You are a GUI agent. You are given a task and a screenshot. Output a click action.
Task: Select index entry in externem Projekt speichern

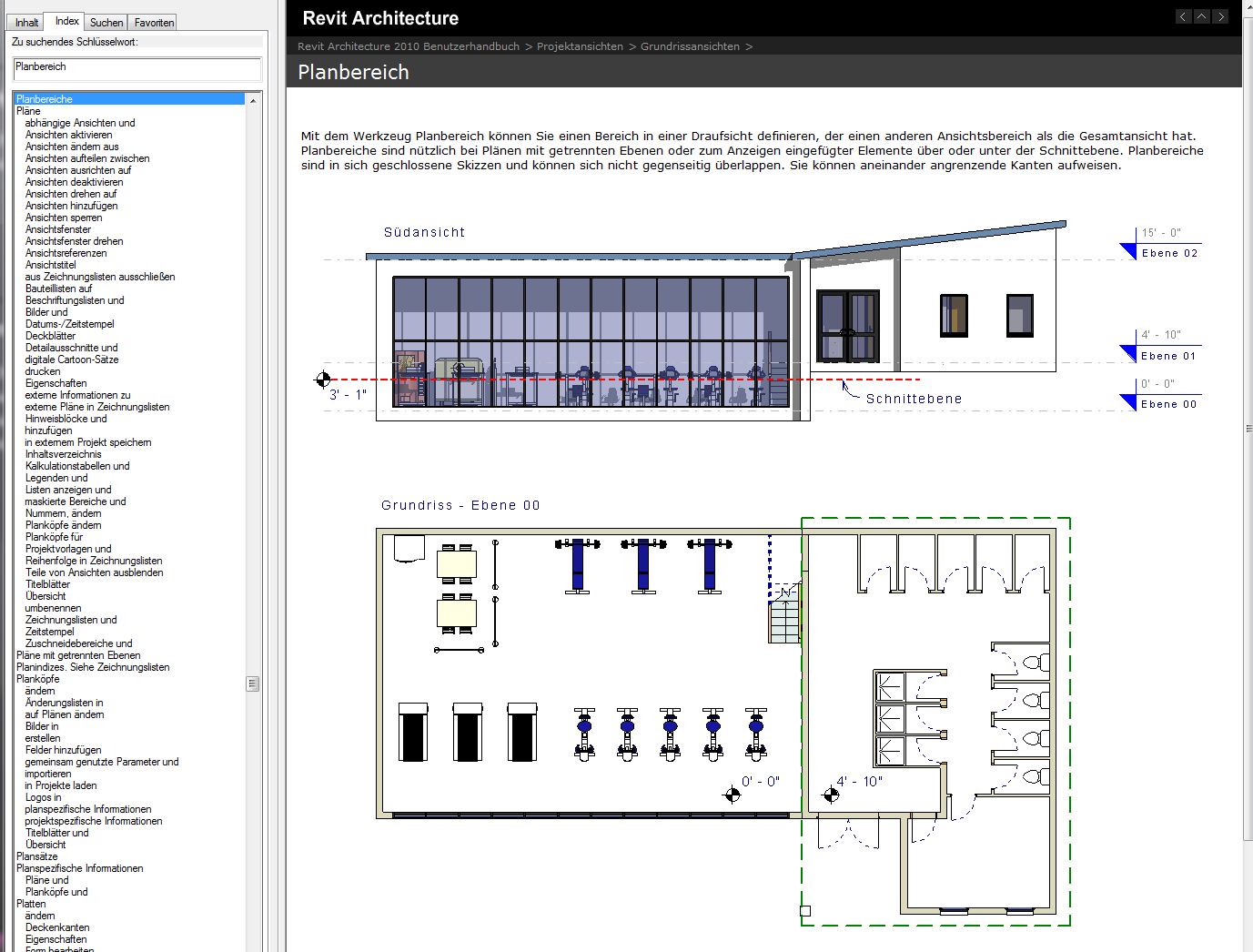pyautogui.click(x=88, y=442)
